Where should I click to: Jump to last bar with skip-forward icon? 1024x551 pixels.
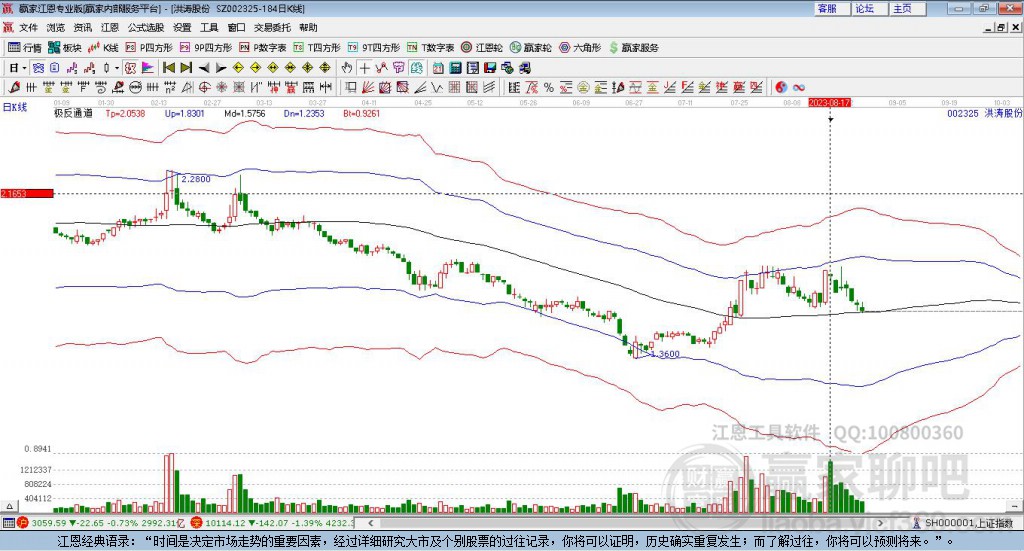pyautogui.click(x=186, y=68)
